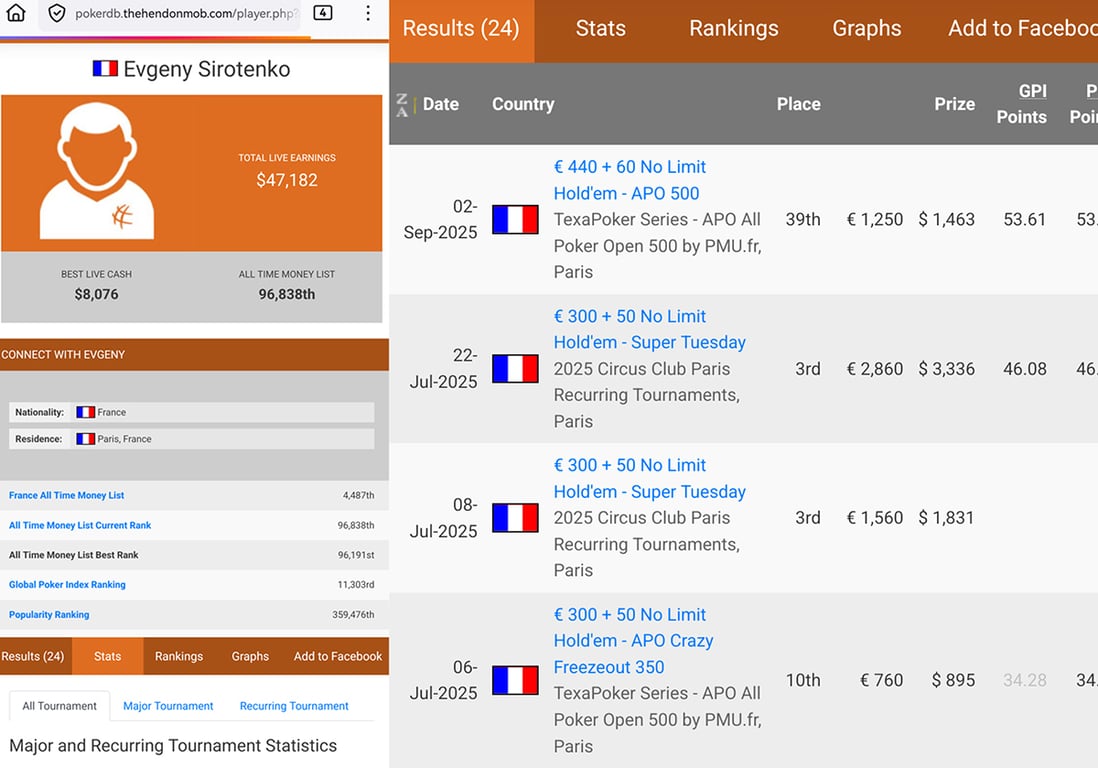Open the shield site security icon
Image resolution: width=1098 pixels, height=768 pixels.
tap(57, 13)
